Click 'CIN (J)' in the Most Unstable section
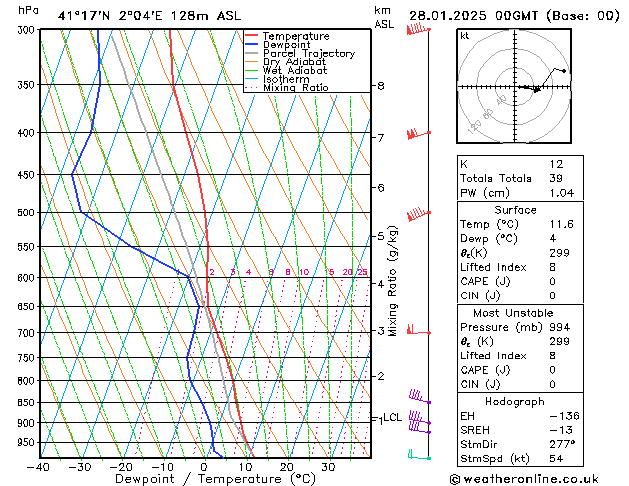Screen dimensions: 629x486 point(480,385)
